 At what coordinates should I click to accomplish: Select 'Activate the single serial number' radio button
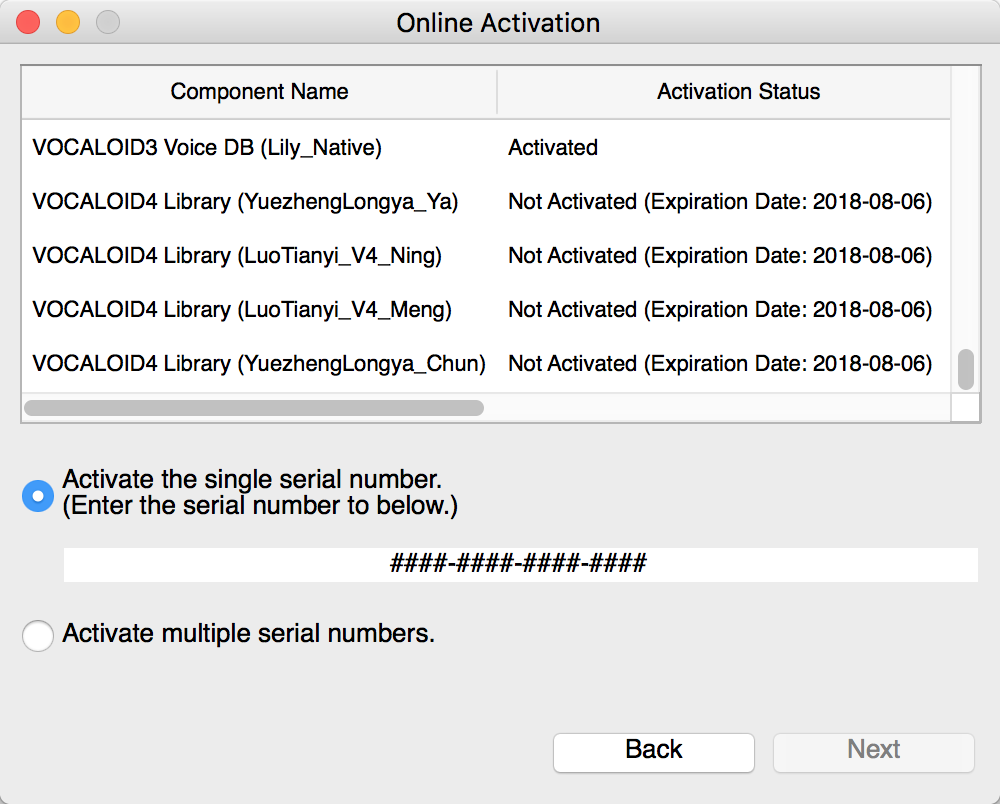coord(38,495)
